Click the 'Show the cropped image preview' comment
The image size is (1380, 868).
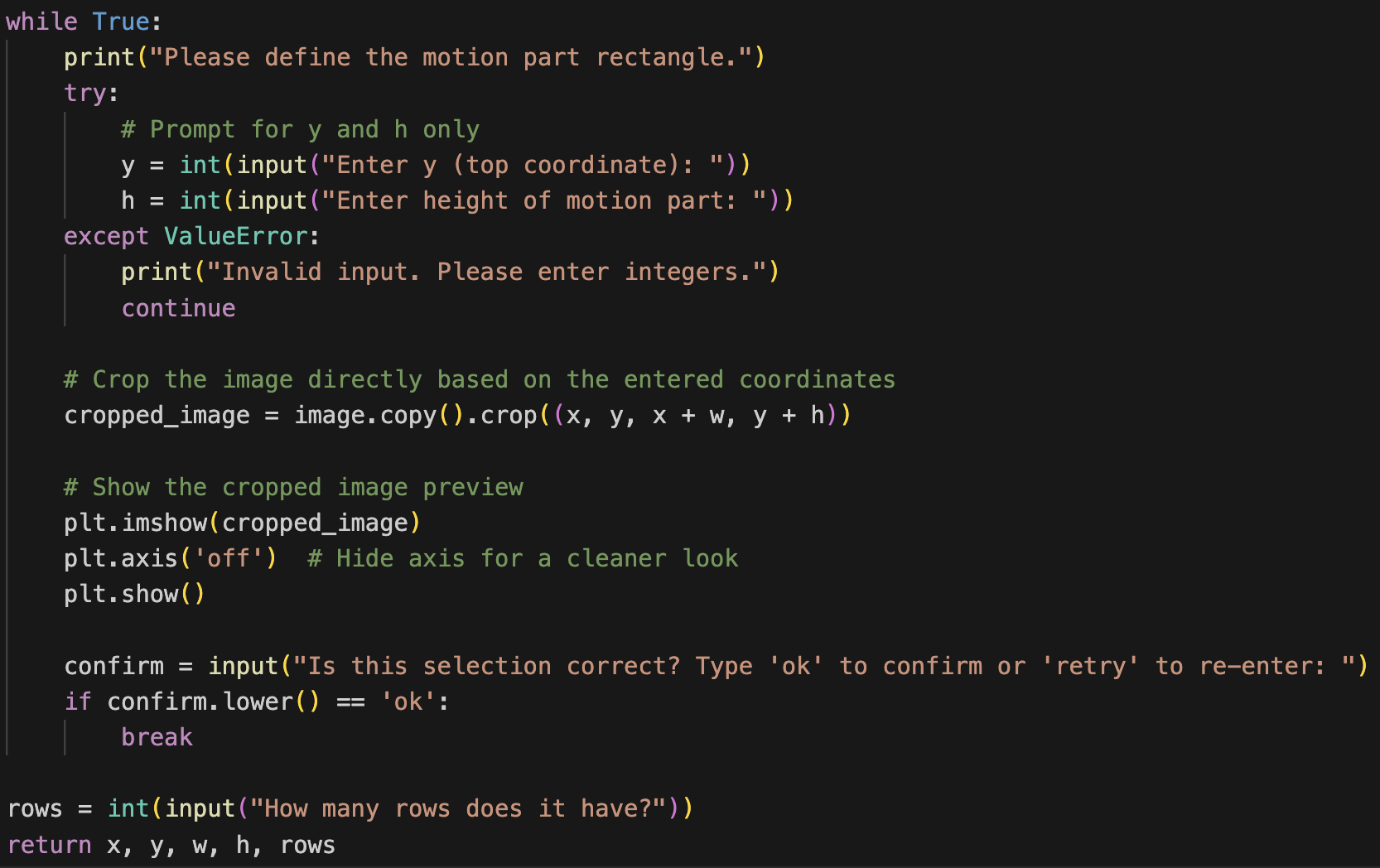pos(294,487)
